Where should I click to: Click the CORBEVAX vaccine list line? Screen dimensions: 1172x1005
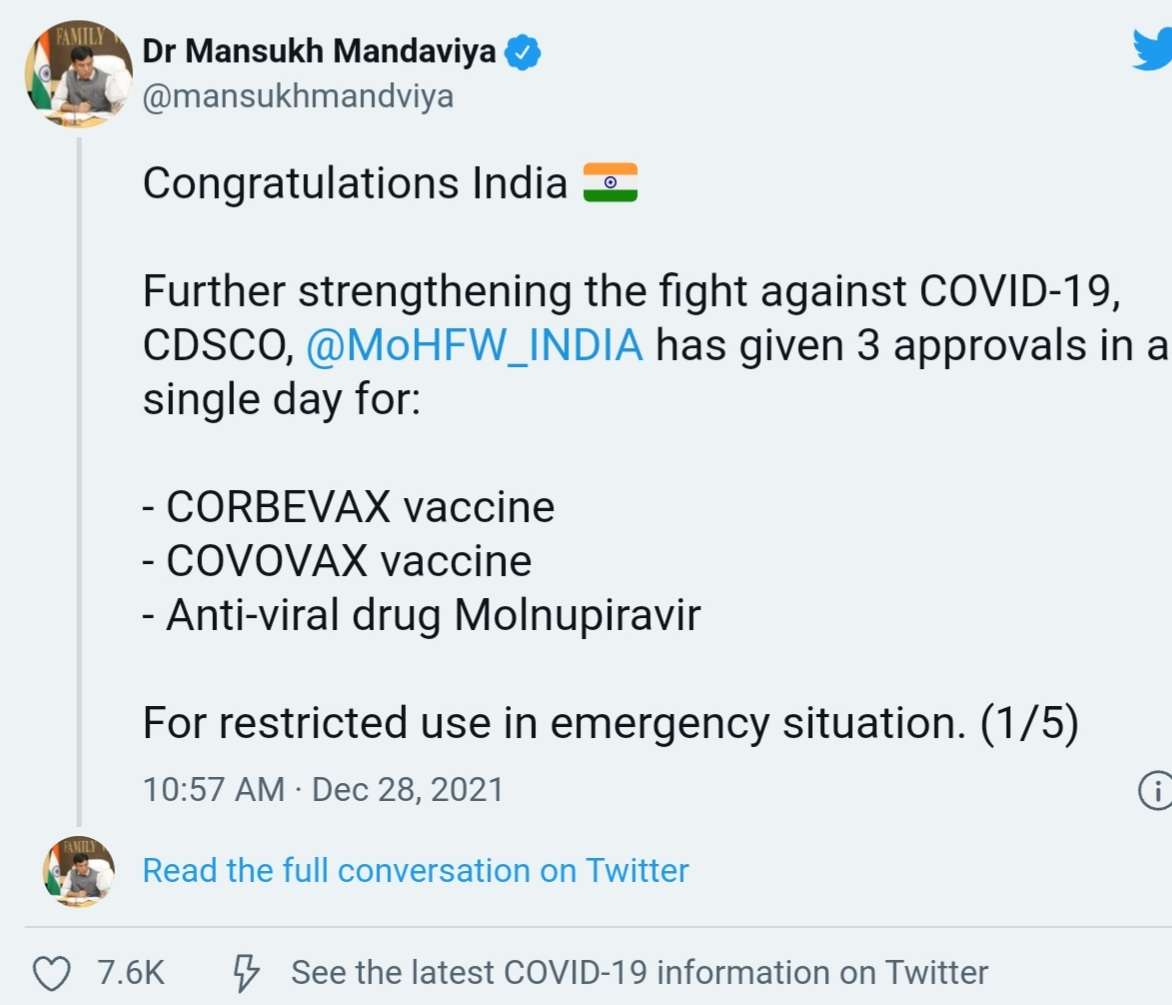point(348,506)
